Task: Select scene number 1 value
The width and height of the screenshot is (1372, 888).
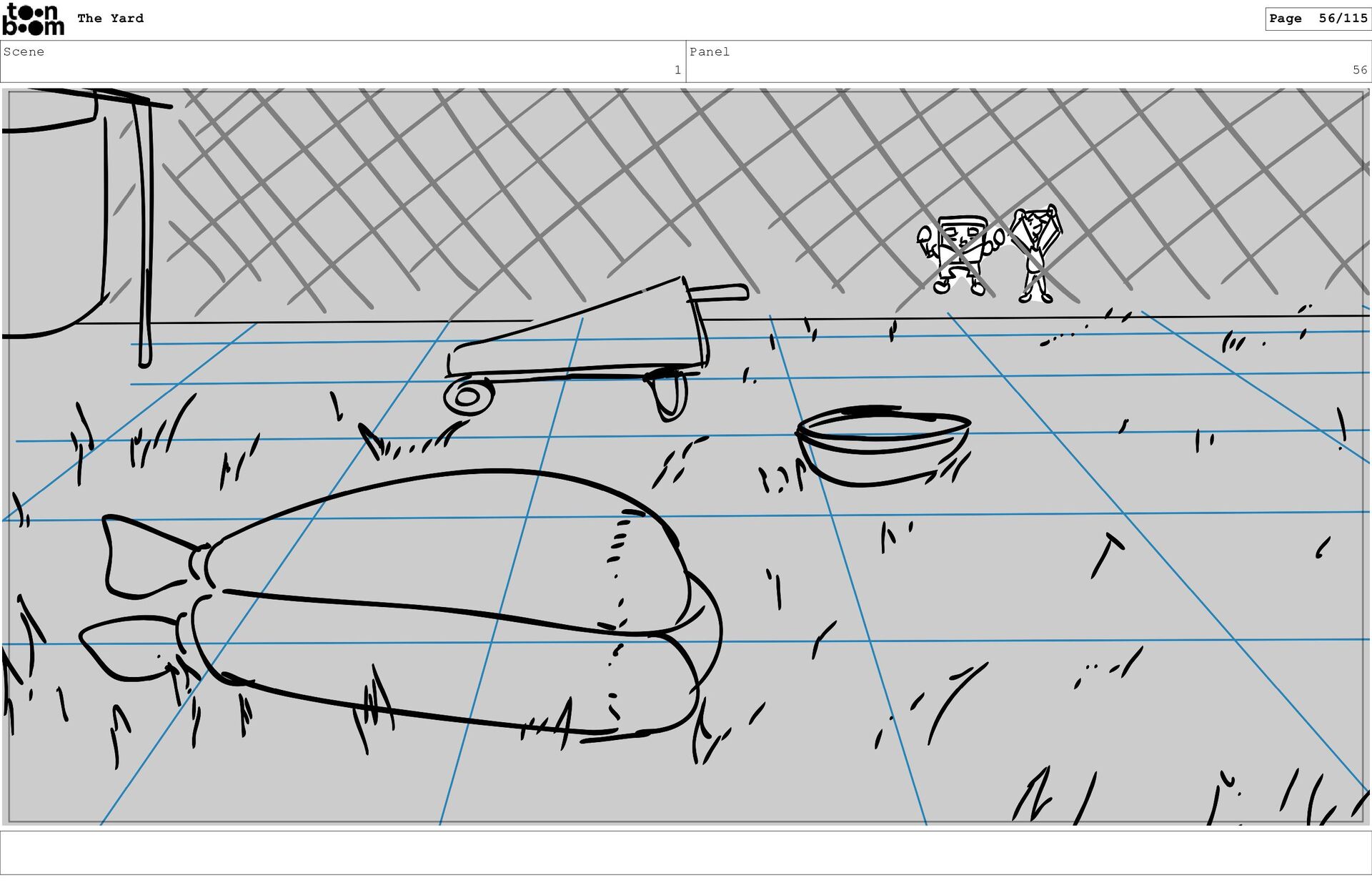Action: 677,70
